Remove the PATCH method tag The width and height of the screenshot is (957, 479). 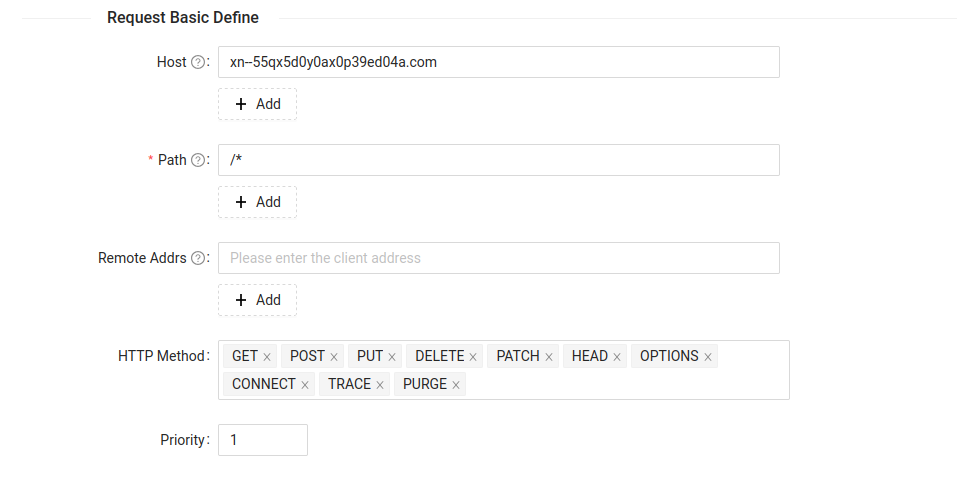[549, 357]
